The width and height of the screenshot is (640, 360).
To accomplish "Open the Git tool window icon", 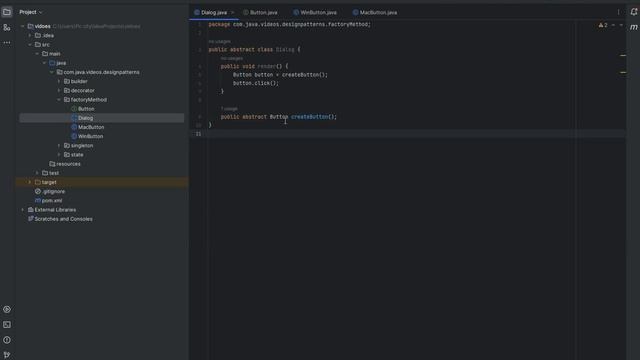I will pyautogui.click(x=7, y=355).
